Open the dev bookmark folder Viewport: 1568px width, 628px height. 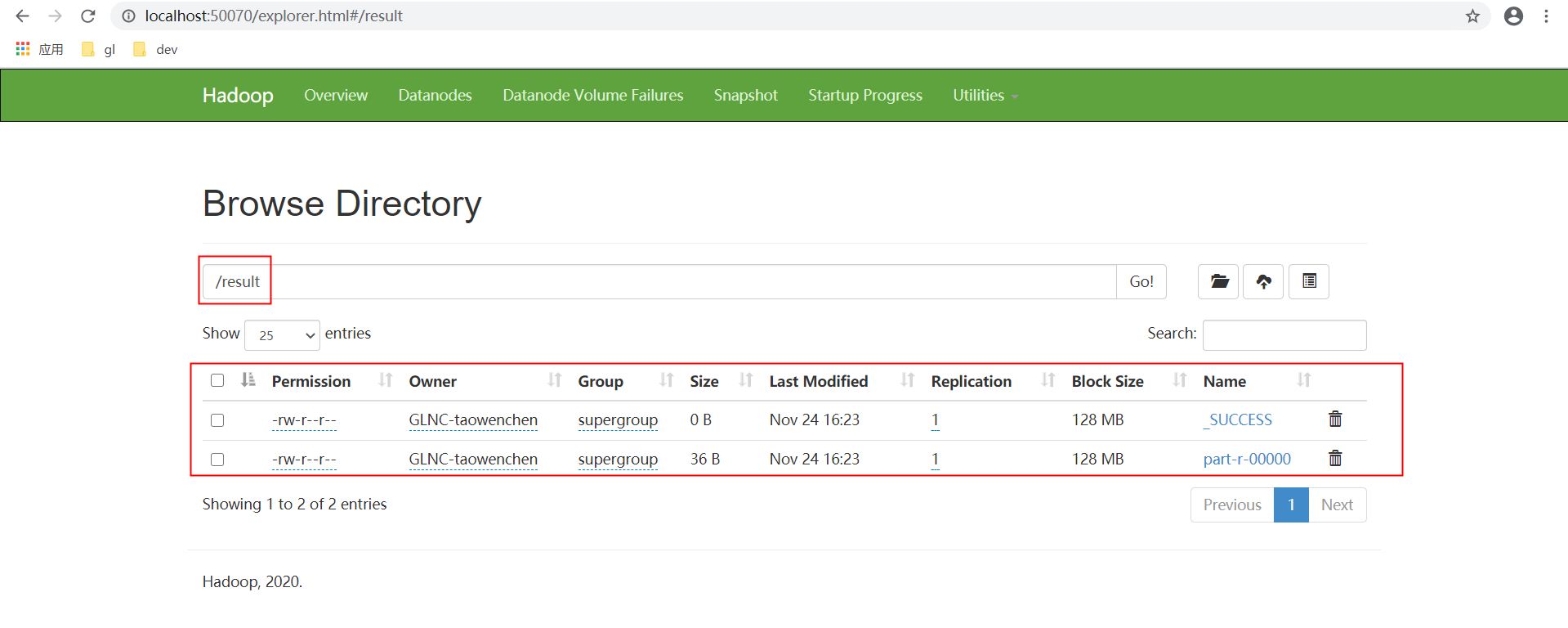pos(155,49)
